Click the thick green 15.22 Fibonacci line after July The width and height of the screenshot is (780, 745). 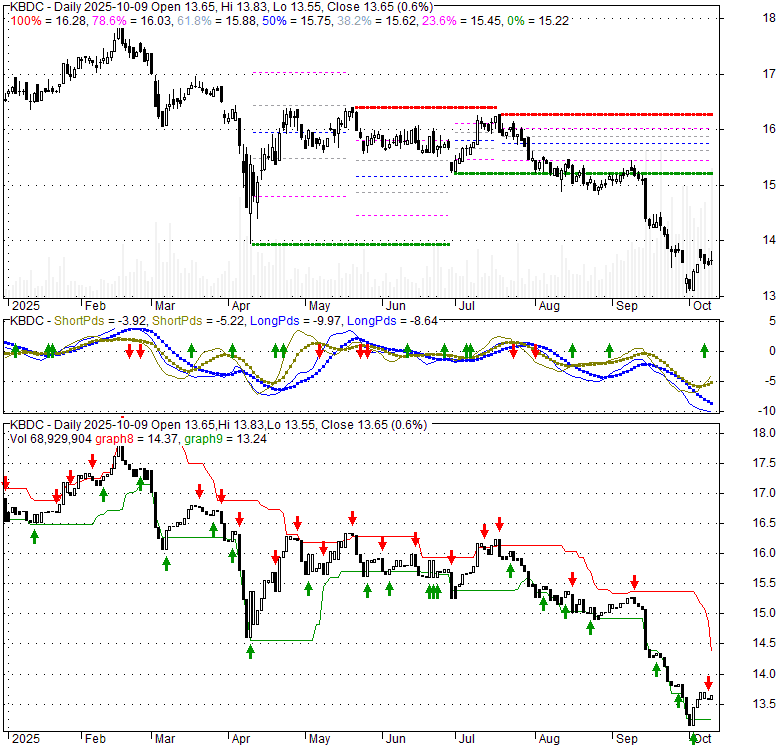point(583,173)
